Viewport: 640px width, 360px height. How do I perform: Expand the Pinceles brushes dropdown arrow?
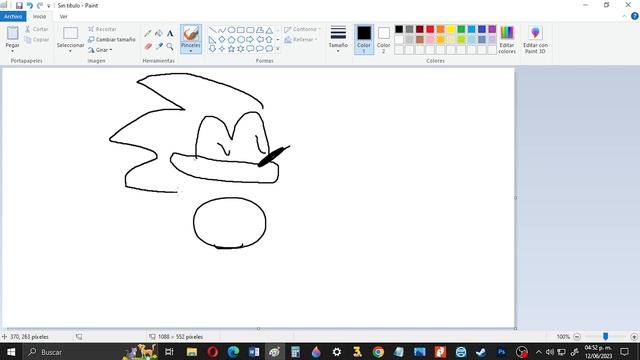point(191,51)
